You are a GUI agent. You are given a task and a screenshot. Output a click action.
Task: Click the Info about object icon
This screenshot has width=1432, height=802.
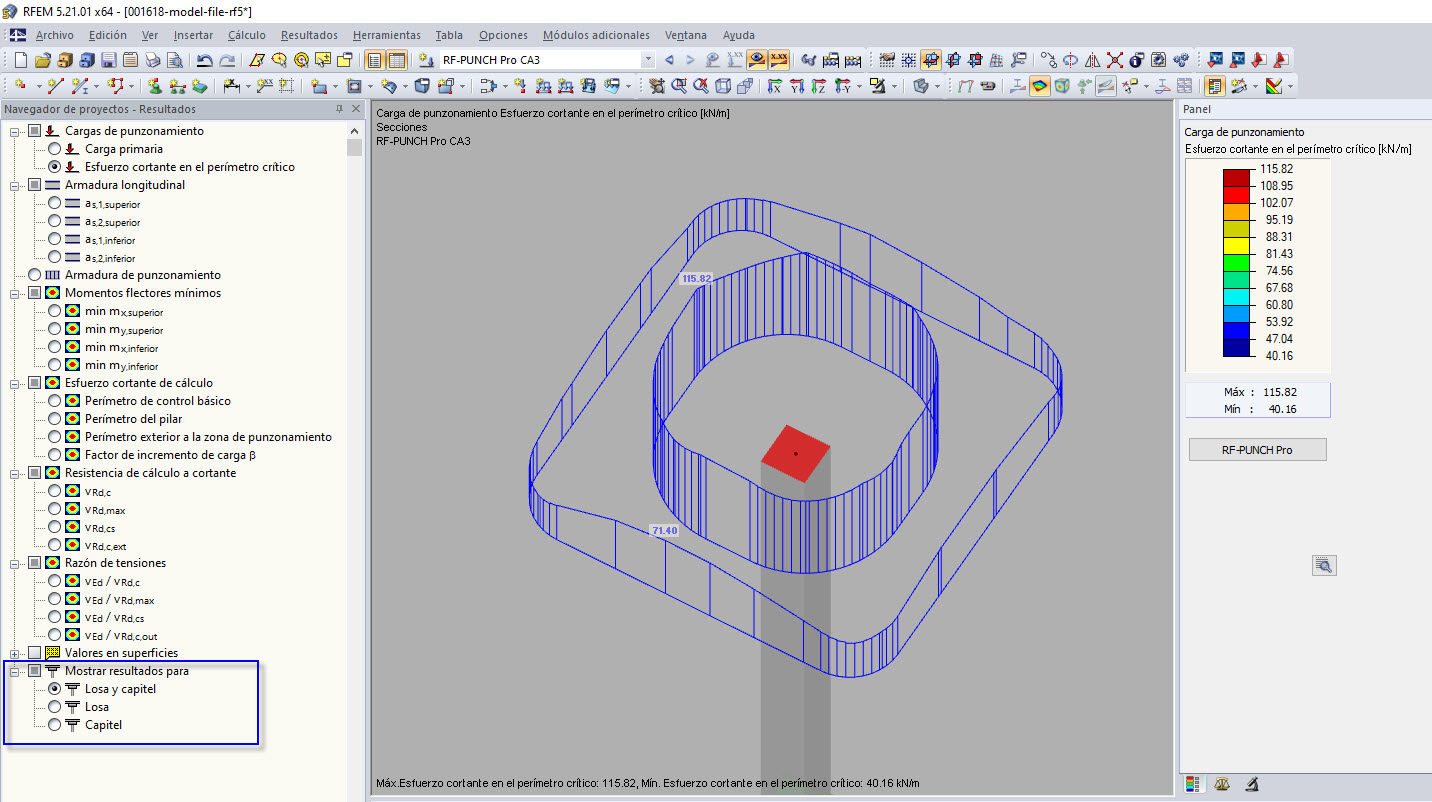(x=1137, y=60)
